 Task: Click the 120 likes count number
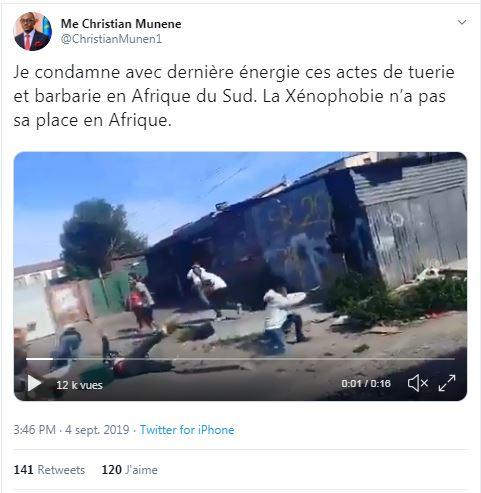tap(112, 470)
